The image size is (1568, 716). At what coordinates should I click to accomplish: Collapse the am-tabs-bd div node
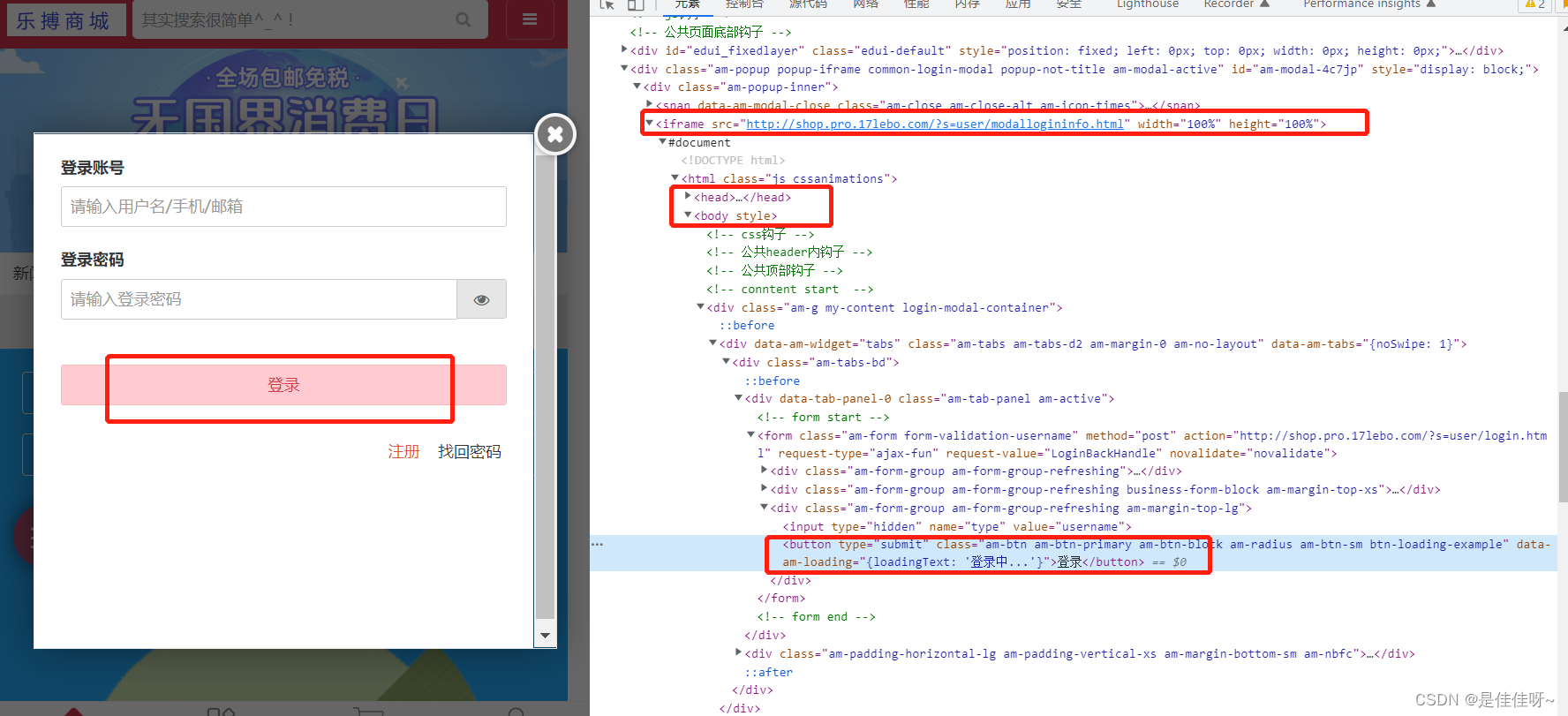coord(727,362)
